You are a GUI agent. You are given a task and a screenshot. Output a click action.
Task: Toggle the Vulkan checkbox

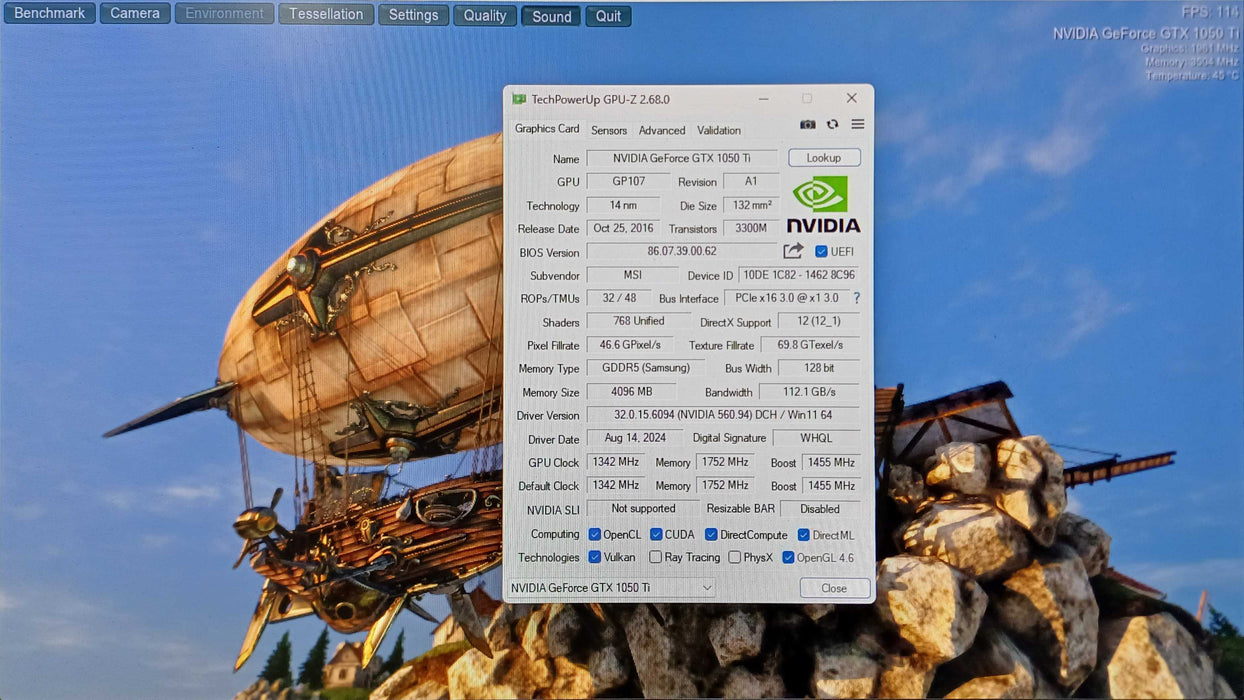594,557
